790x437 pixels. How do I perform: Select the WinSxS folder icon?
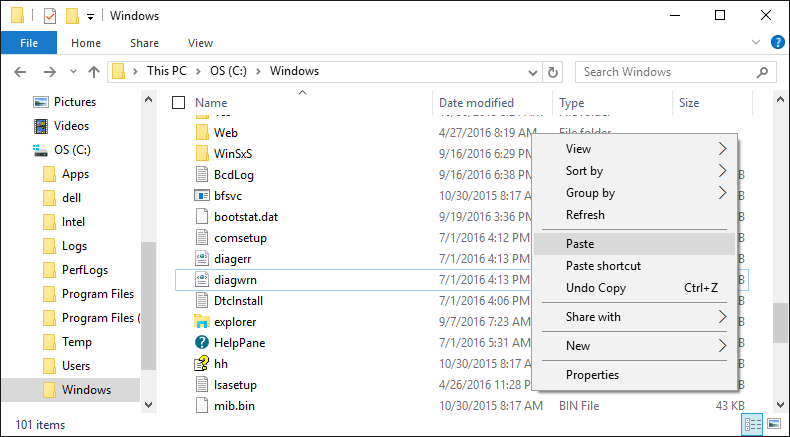click(202, 153)
